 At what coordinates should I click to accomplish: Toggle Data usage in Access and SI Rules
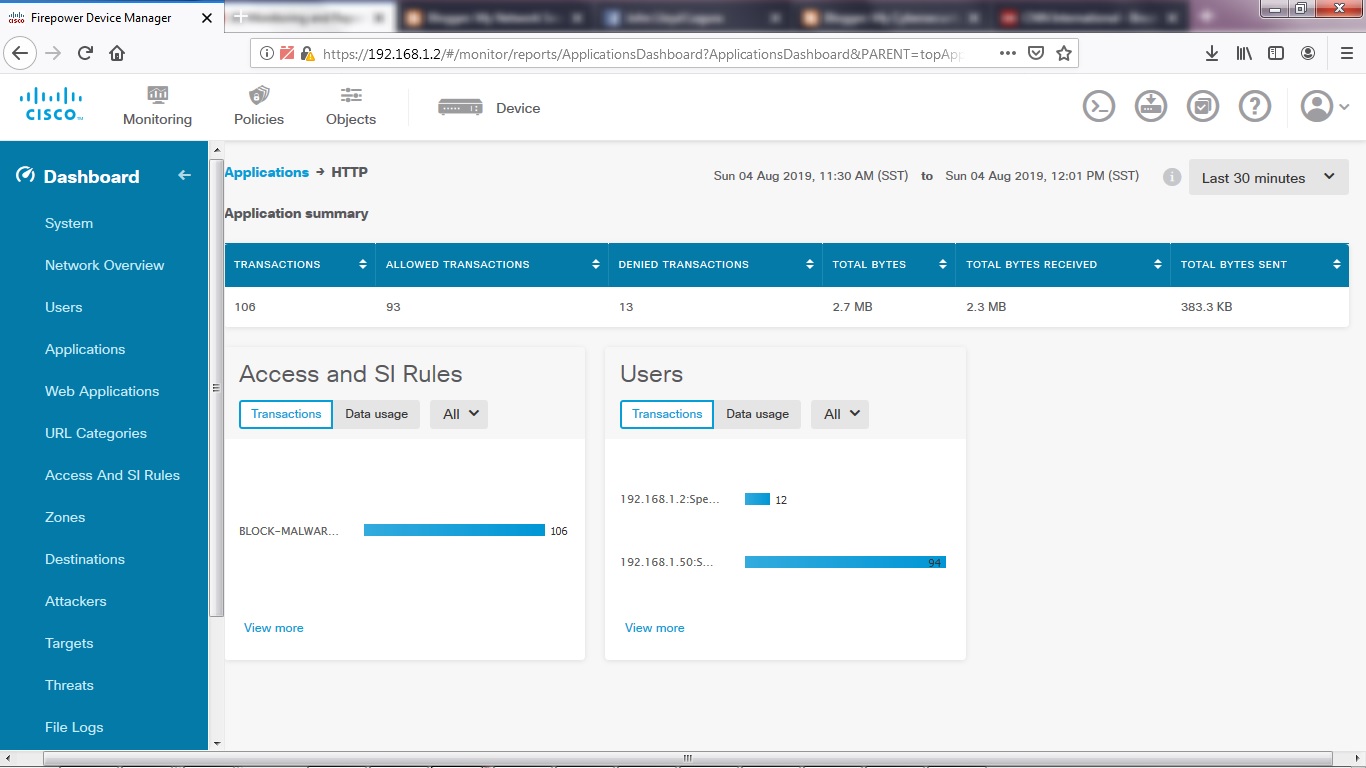(x=377, y=413)
